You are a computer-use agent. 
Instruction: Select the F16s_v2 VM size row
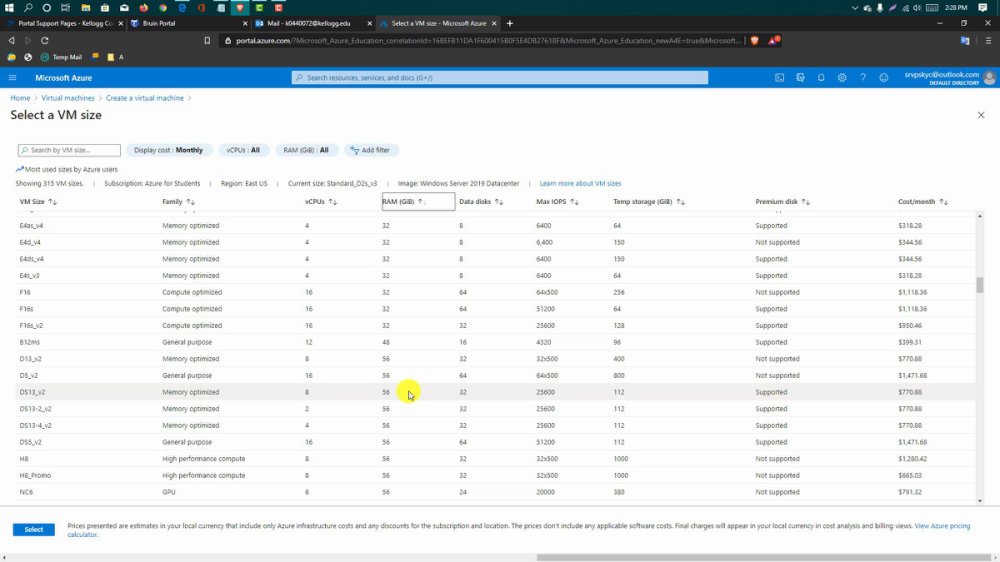click(x=496, y=325)
